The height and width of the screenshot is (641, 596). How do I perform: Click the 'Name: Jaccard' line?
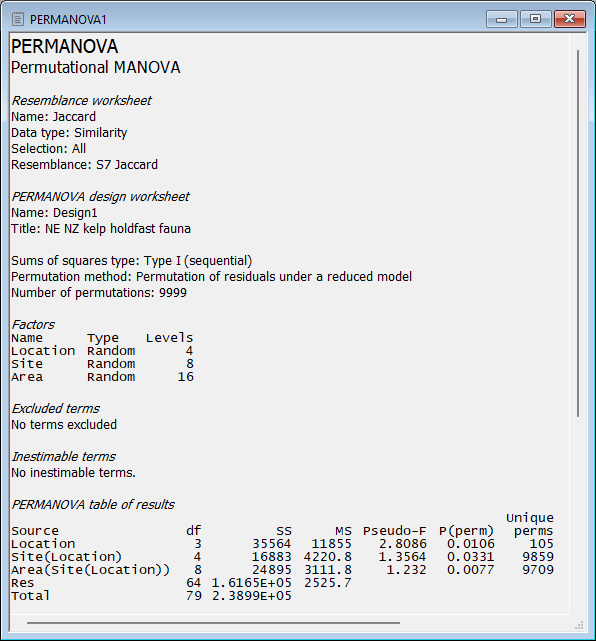click(54, 117)
